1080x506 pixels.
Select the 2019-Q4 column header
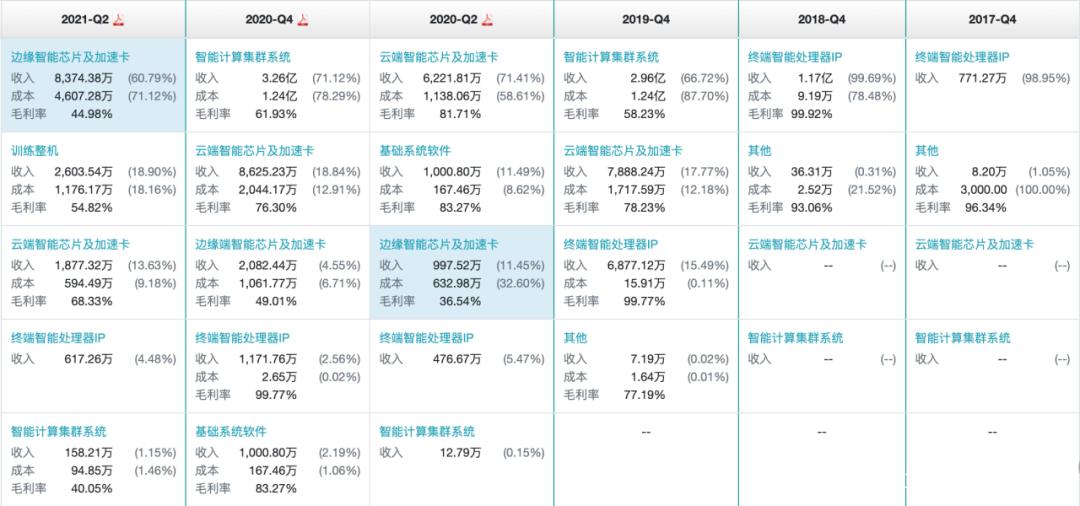[645, 19]
